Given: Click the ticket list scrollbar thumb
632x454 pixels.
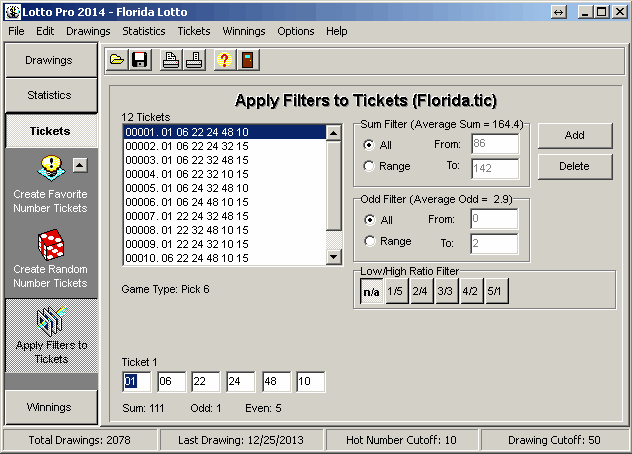Looking at the screenshot, I should coord(334,185).
